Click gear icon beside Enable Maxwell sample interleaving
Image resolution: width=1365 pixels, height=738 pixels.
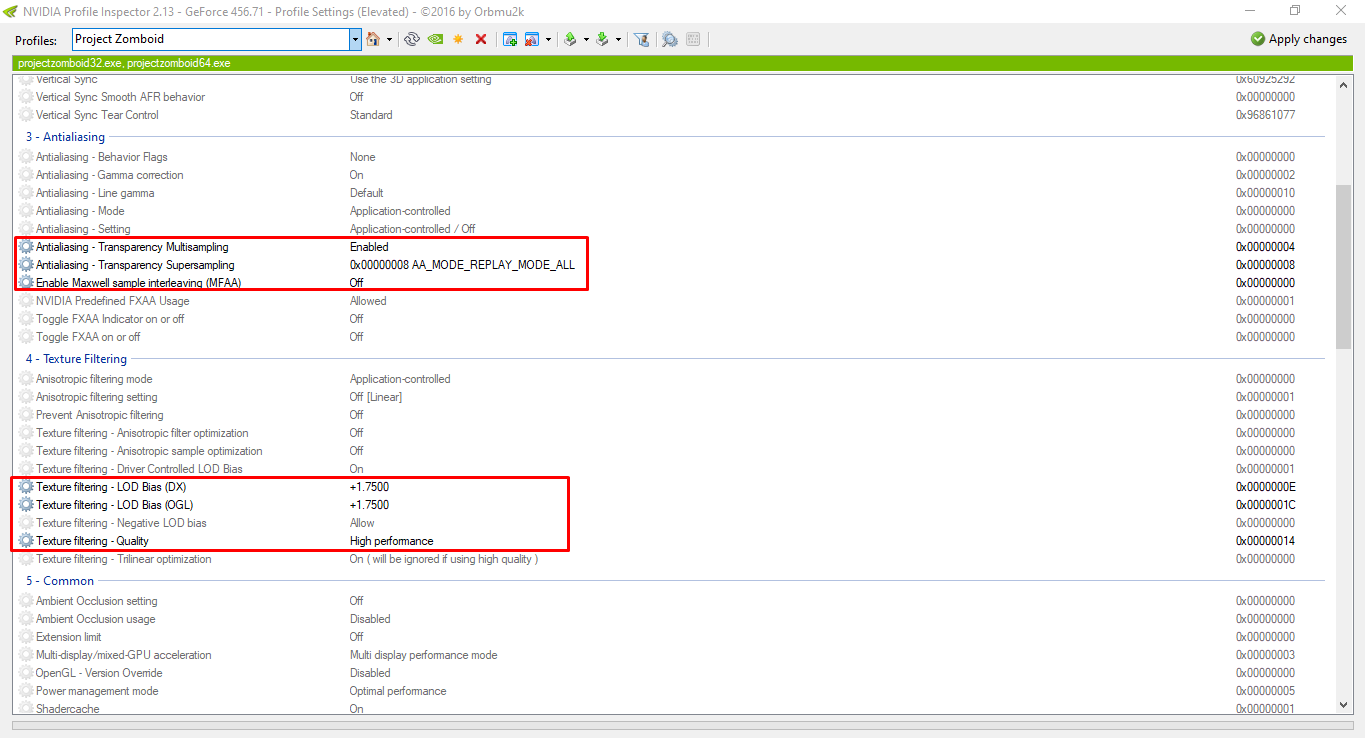pos(27,283)
